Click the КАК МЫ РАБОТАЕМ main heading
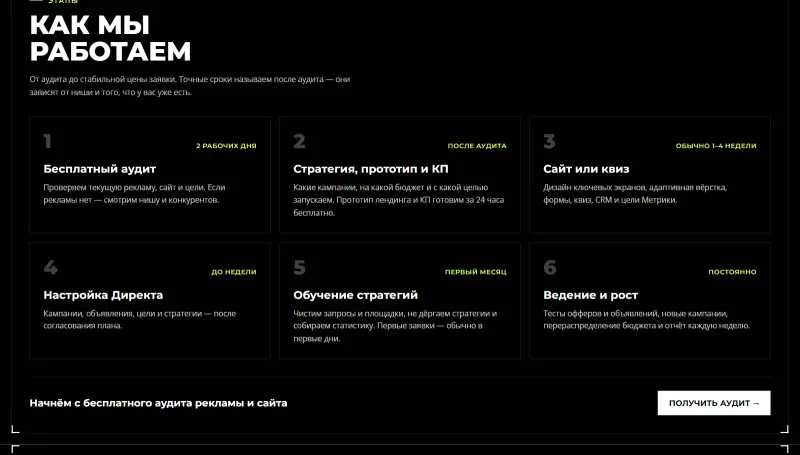This screenshot has width=800, height=455. [x=110, y=38]
